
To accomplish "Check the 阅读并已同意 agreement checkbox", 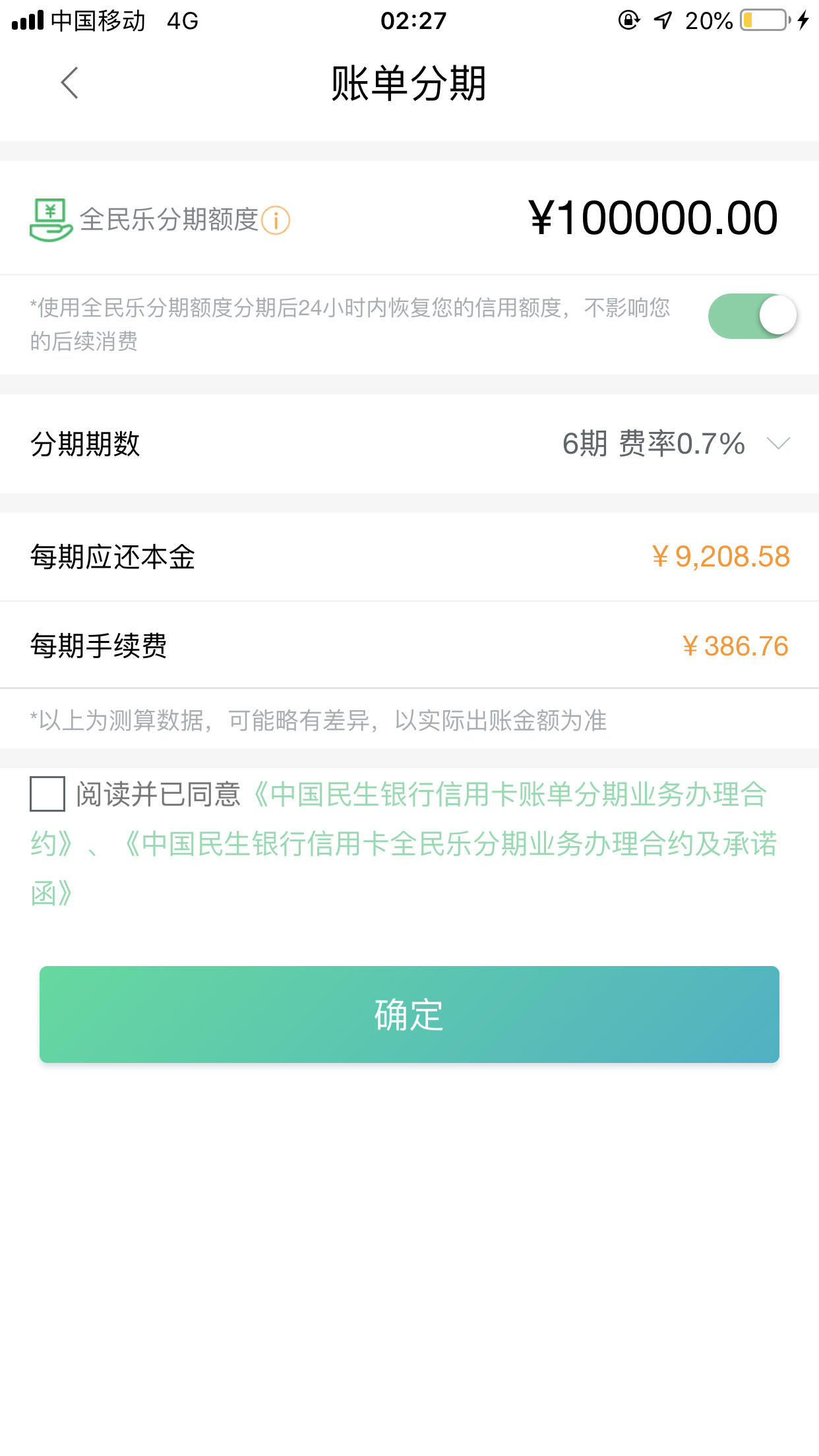I will pyautogui.click(x=47, y=794).
